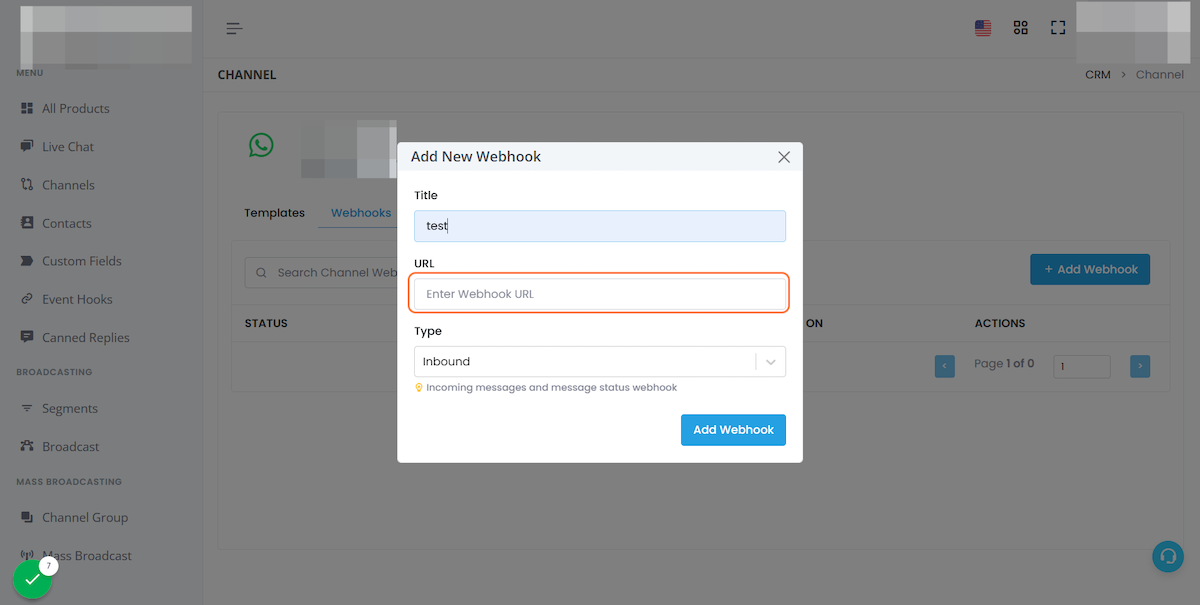Viewport: 1200px width, 605px height.
Task: Toggle fullscreen mode icon
Action: pyautogui.click(x=1058, y=28)
